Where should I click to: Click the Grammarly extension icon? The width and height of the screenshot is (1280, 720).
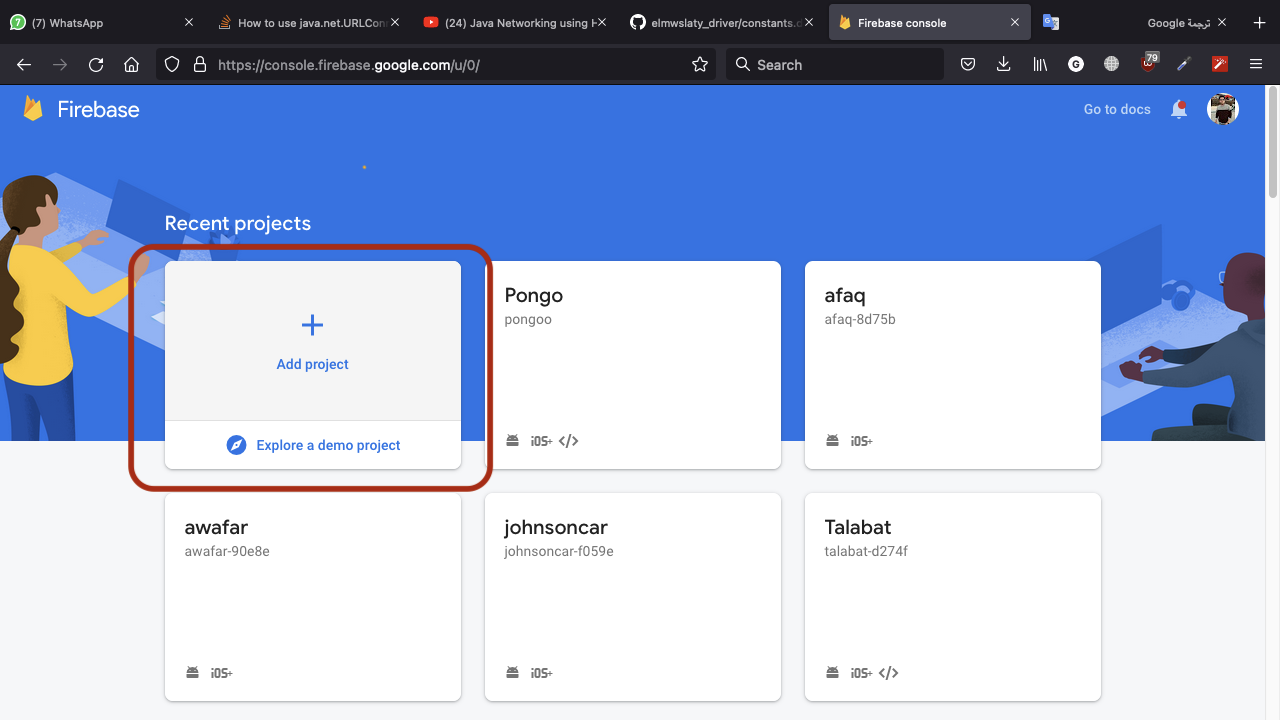tap(1076, 64)
